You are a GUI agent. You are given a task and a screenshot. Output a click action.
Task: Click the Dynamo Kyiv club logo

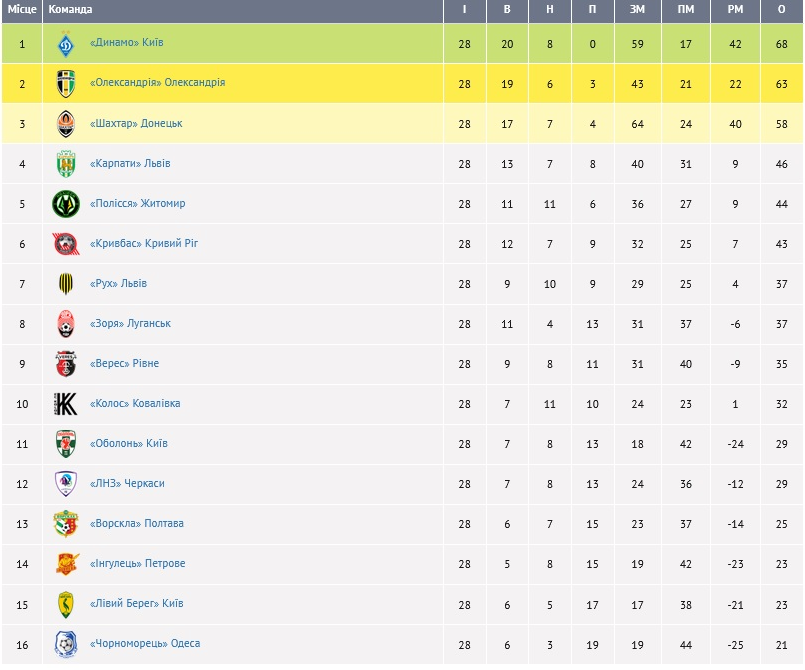coord(65,44)
